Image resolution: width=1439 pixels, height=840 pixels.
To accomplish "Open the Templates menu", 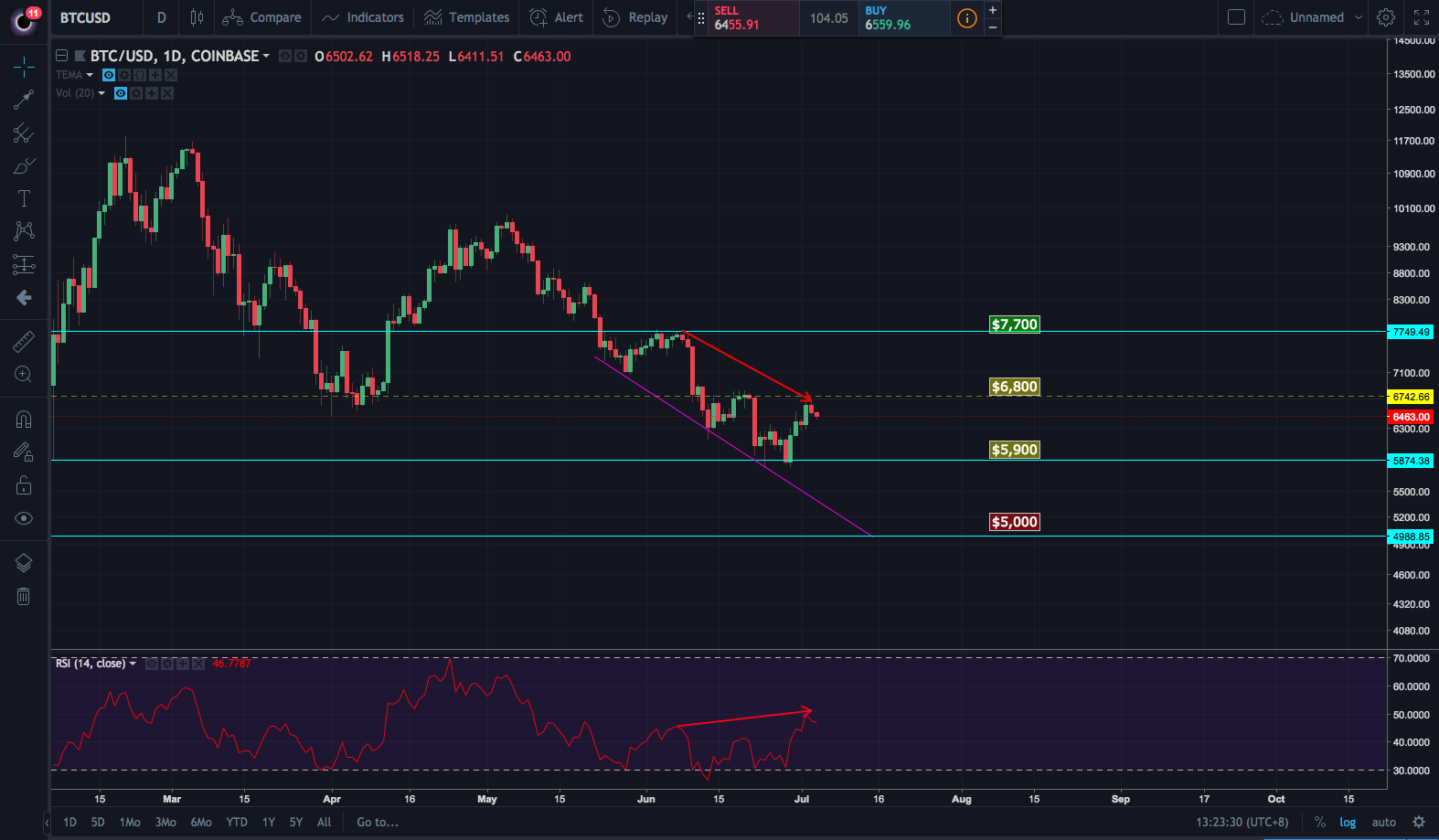I will 467,17.
